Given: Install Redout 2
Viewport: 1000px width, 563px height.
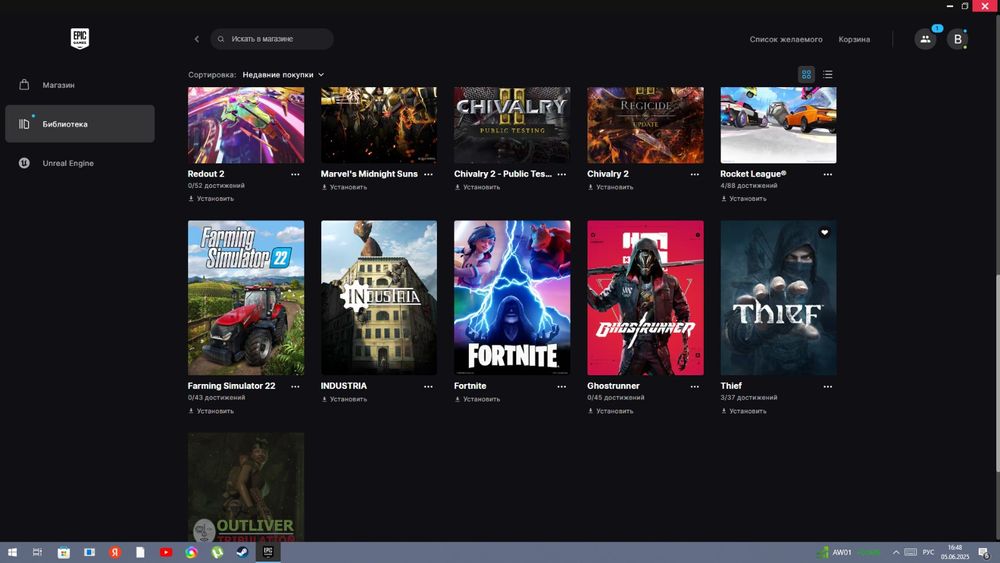Looking at the screenshot, I should pyautogui.click(x=211, y=199).
